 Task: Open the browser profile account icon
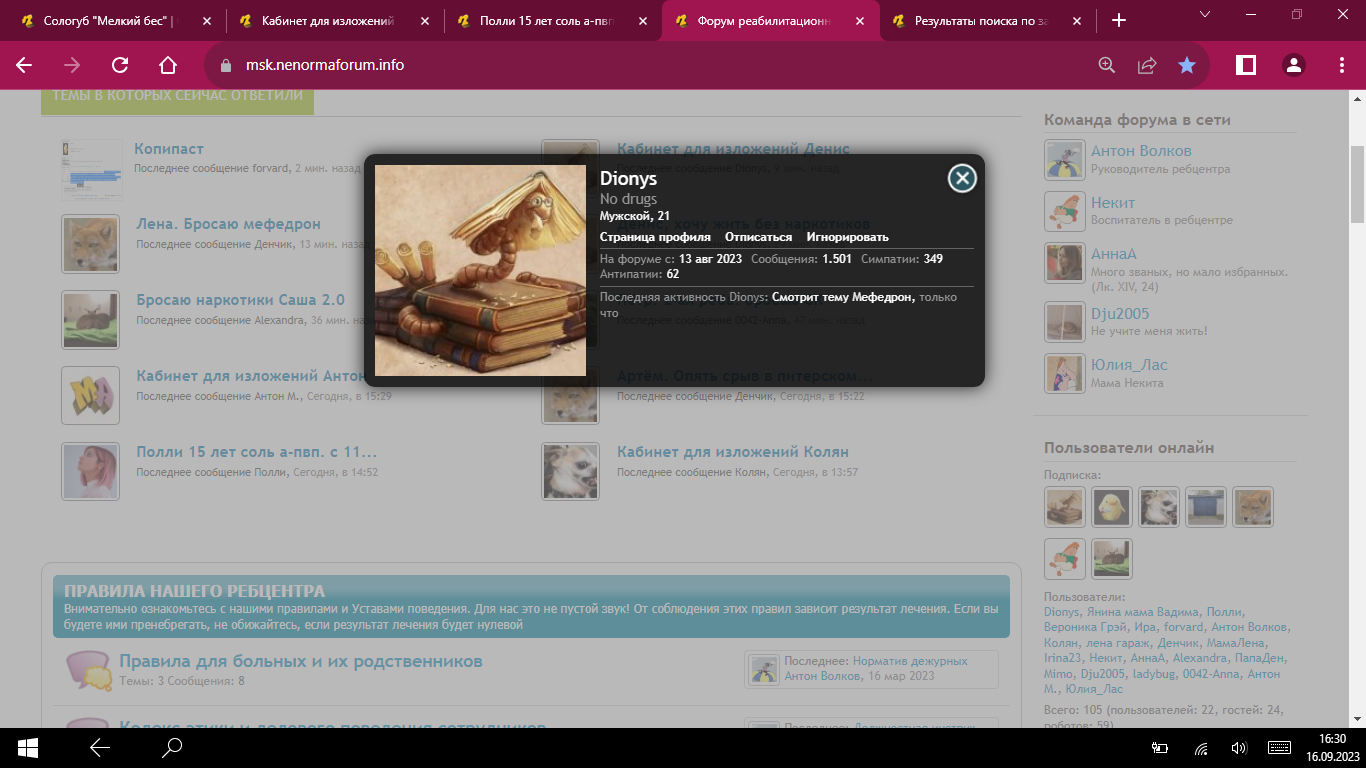1294,65
